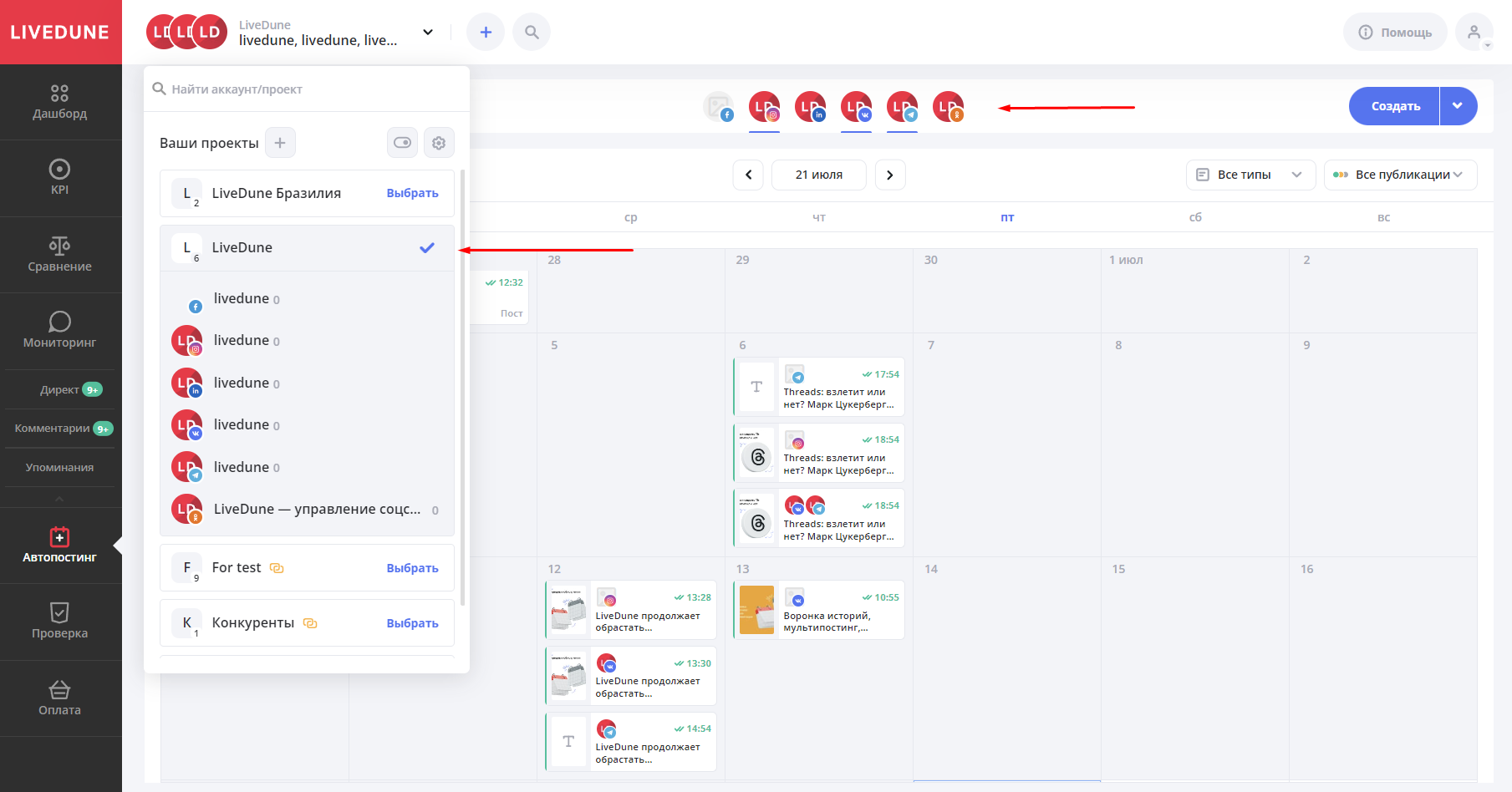Click the shared icon next to For test
The height and width of the screenshot is (792, 1512).
[x=277, y=568]
